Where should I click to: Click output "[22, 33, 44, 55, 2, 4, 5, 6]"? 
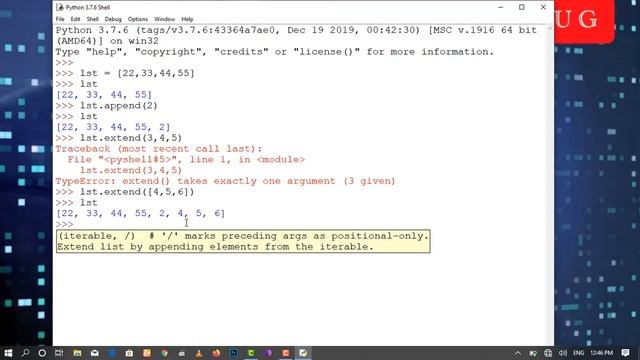coord(140,213)
